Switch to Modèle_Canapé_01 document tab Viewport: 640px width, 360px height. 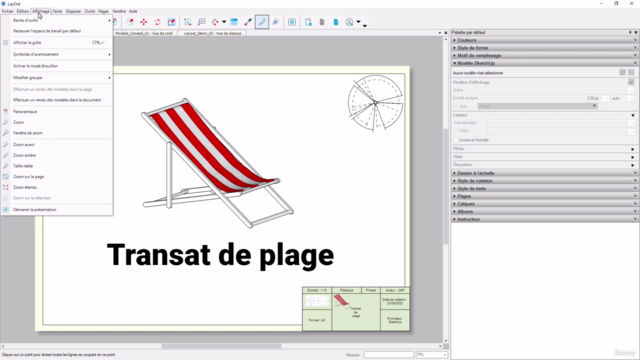point(144,33)
